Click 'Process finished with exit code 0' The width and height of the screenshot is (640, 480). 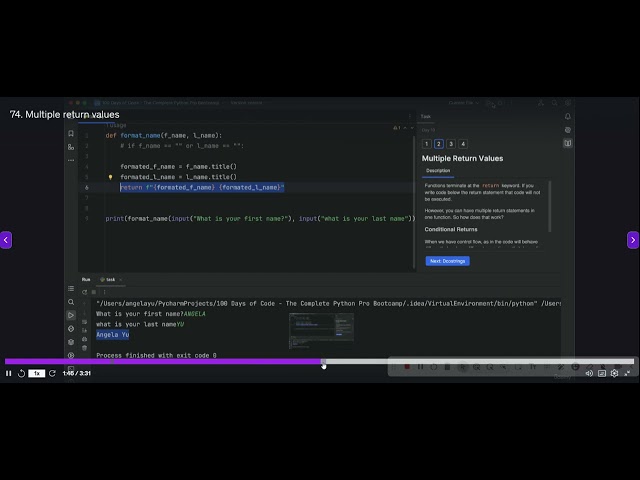(156, 356)
